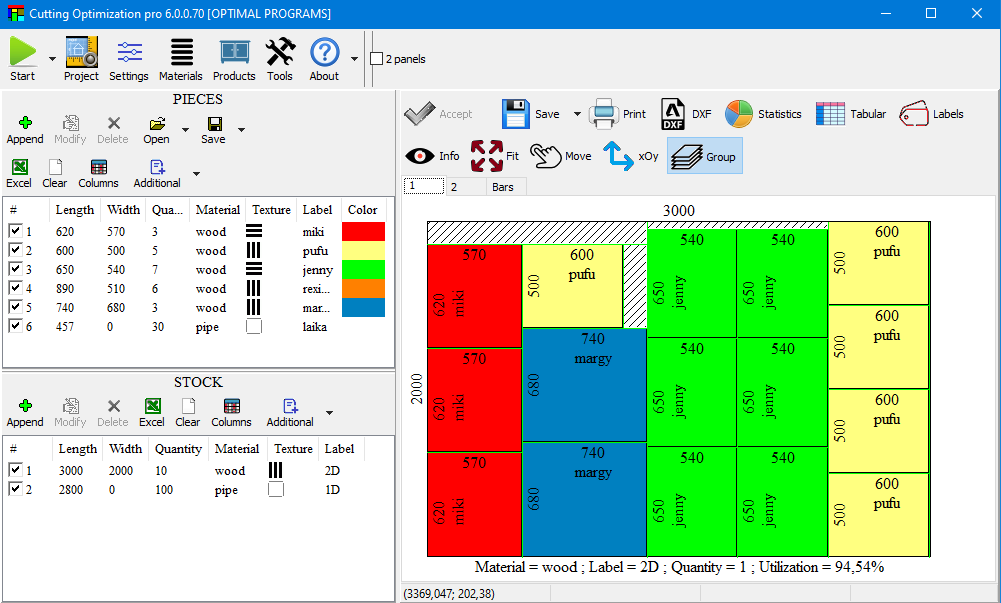Expand PIECES Open dropdown arrow
The height and width of the screenshot is (603, 1001).
tap(185, 130)
